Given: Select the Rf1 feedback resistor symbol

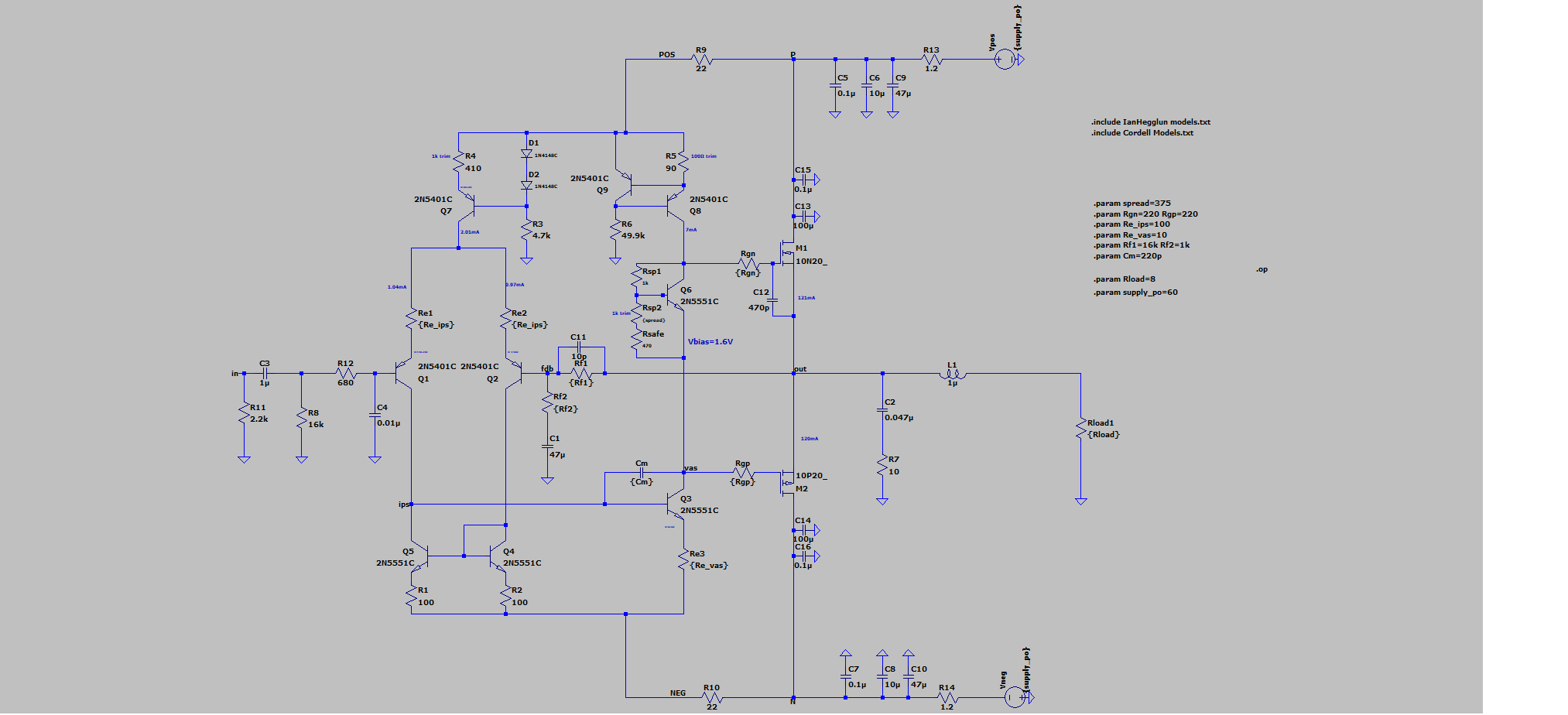Looking at the screenshot, I should pyautogui.click(x=581, y=374).
